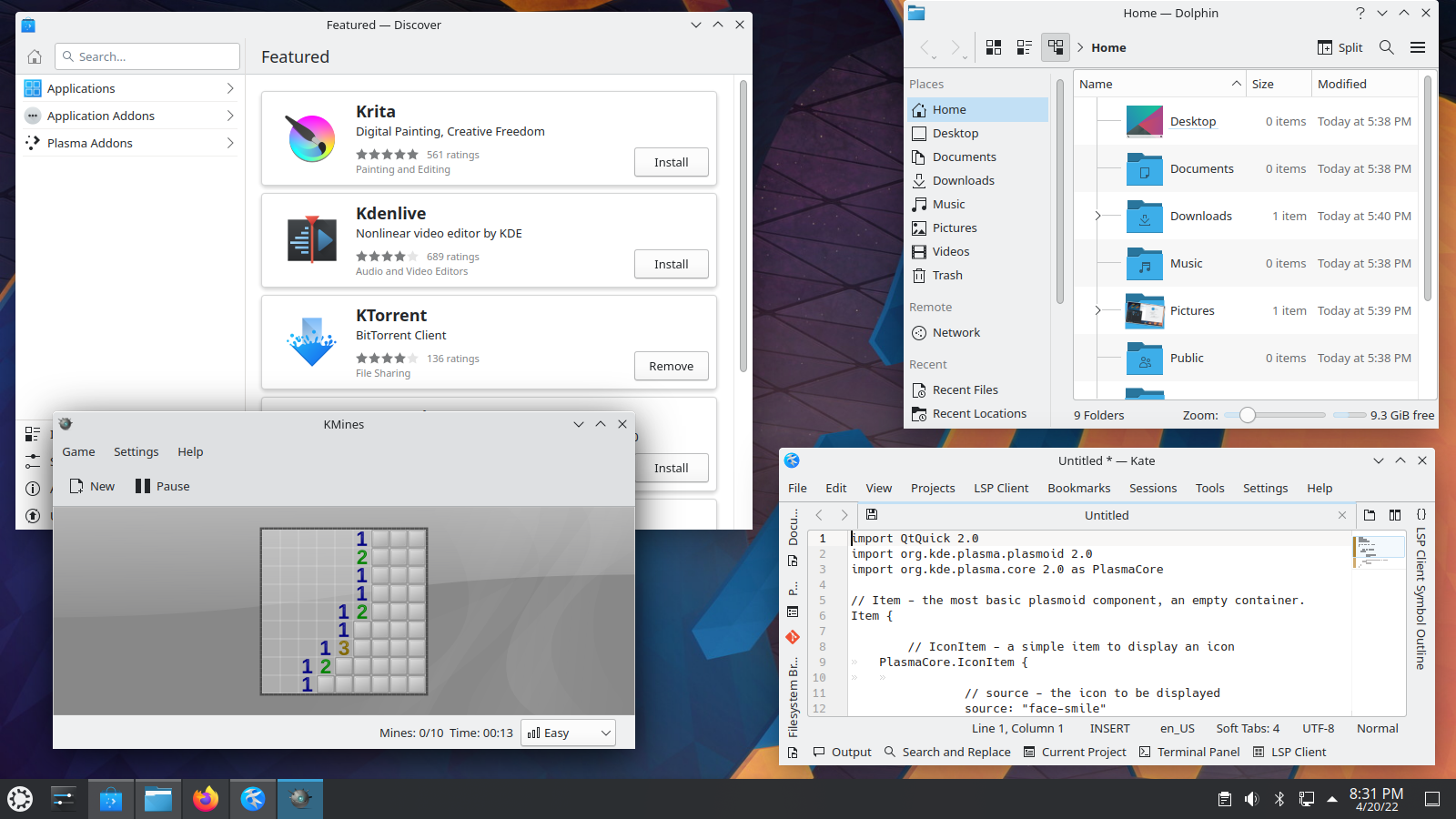Adjust the Dolphin zoom slider
The width and height of the screenshot is (1456, 819).
coord(1248,415)
